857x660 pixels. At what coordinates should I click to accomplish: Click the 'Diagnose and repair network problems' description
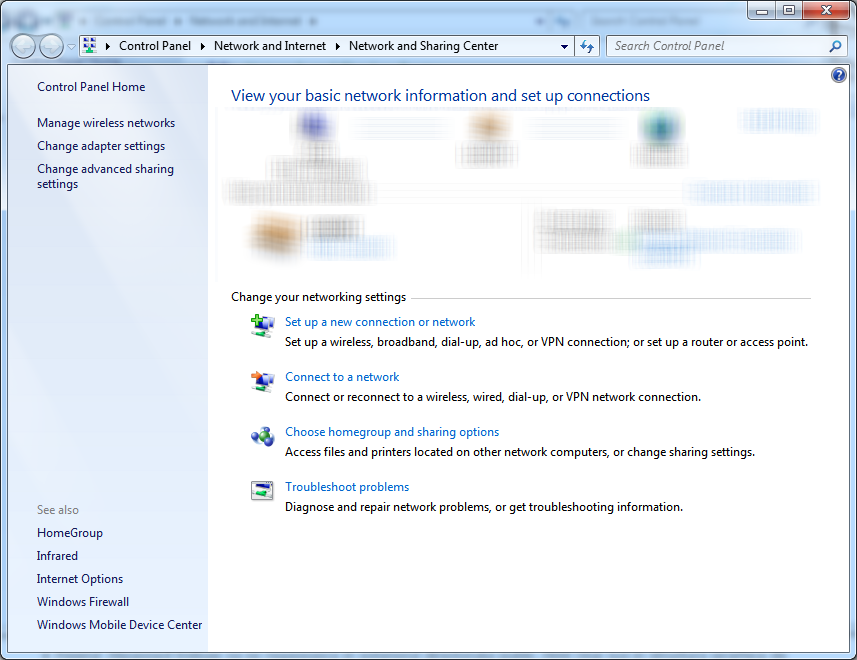click(x=484, y=507)
